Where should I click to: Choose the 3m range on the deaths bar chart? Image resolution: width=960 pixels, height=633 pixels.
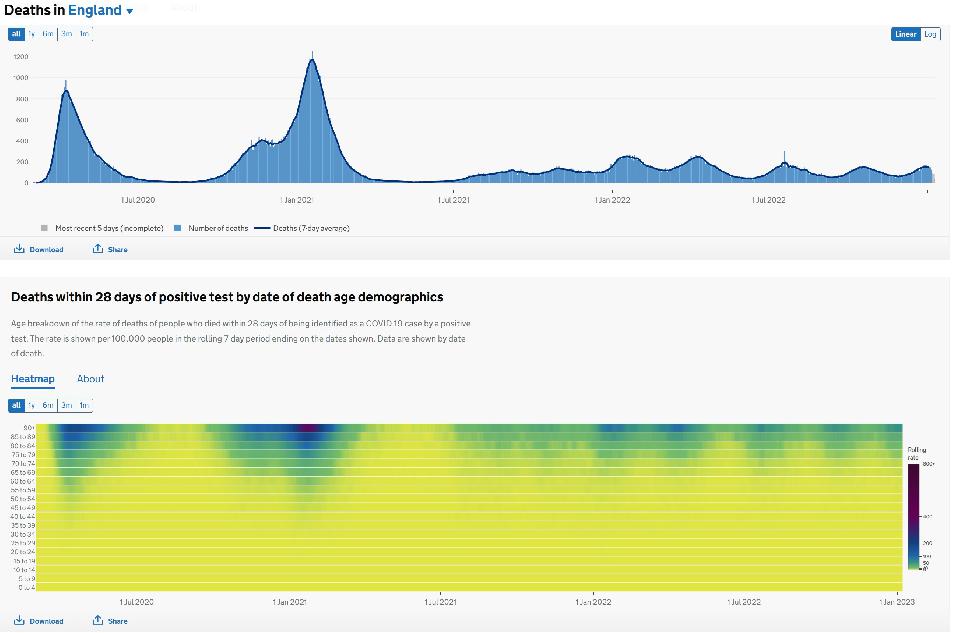pos(67,34)
